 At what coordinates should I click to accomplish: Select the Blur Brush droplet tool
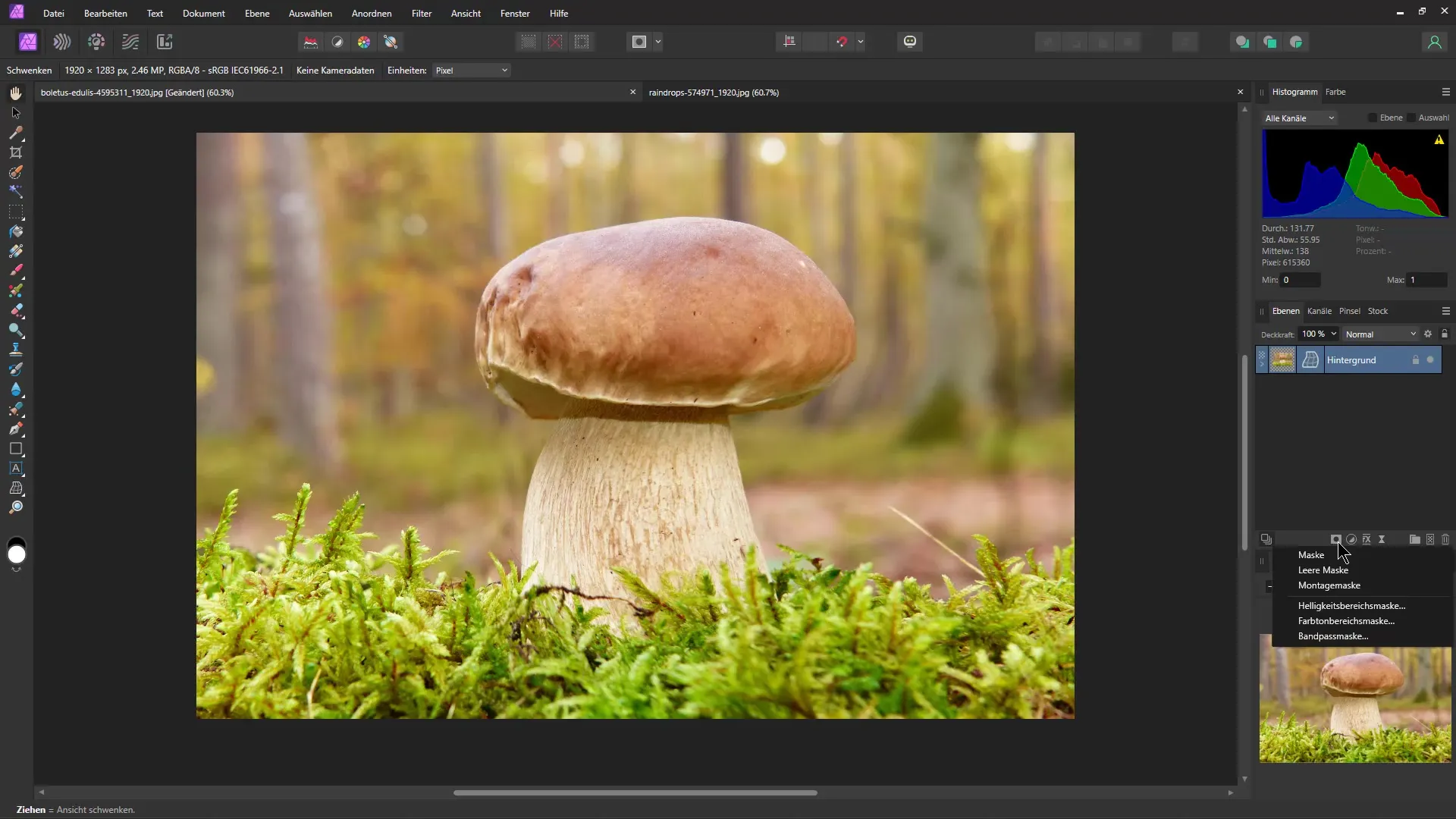point(16,389)
